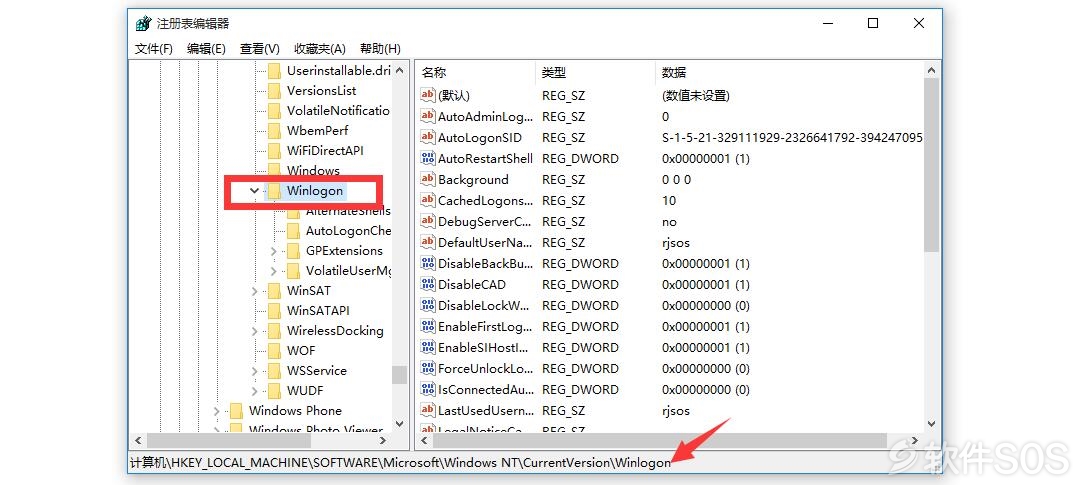Select the WSService key in tree
1085x485 pixels.
[317, 371]
